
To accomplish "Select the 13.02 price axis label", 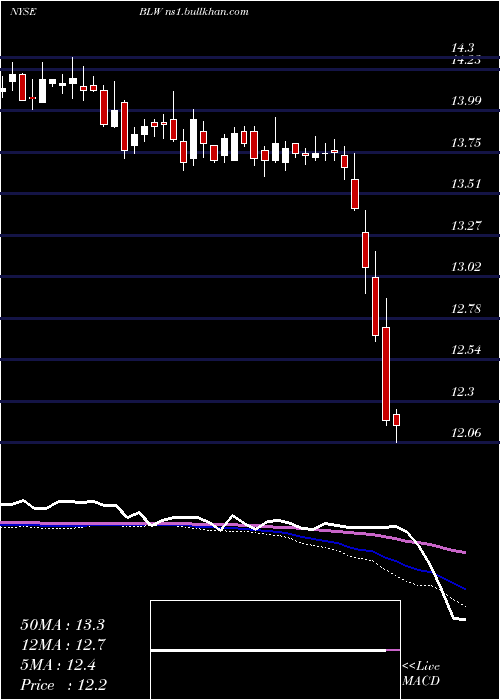I will (x=467, y=267).
